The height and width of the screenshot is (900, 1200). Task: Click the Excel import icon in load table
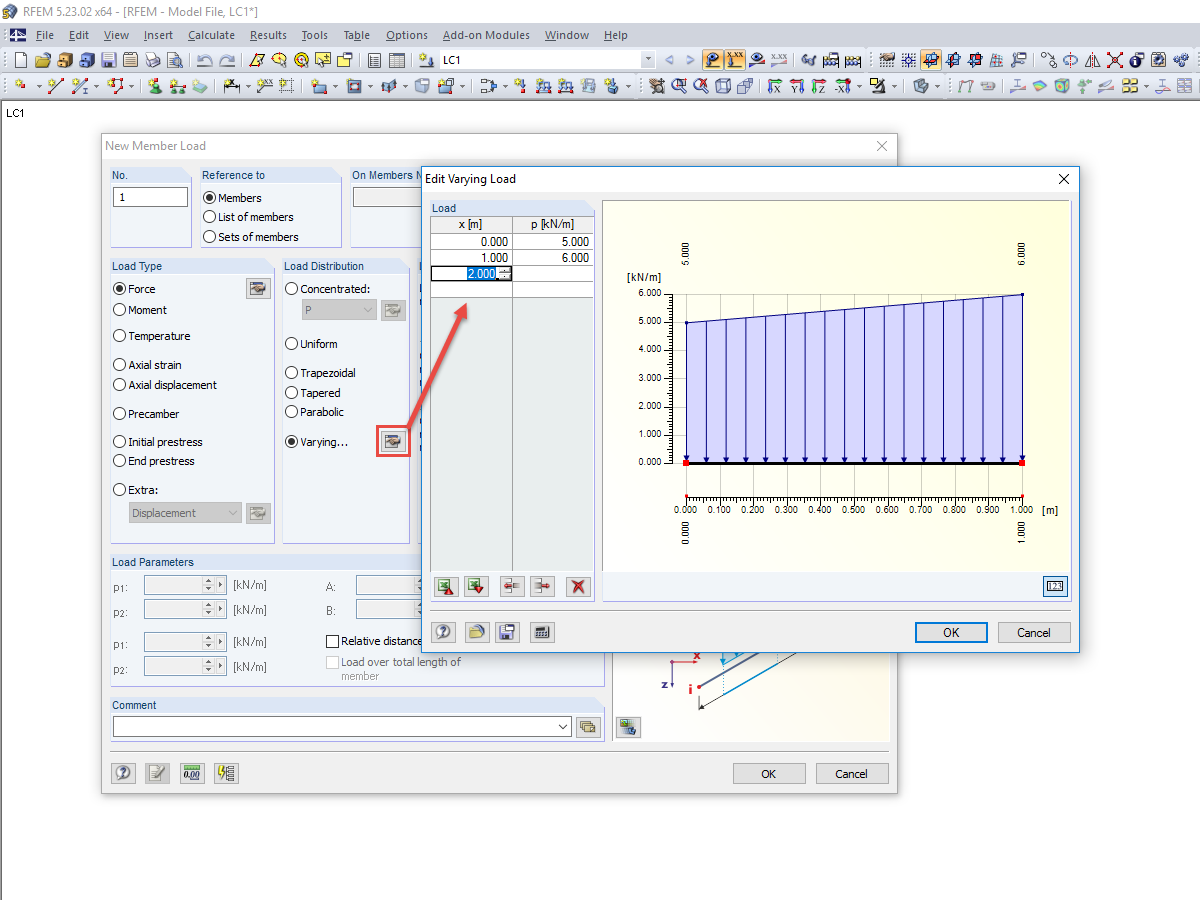476,587
